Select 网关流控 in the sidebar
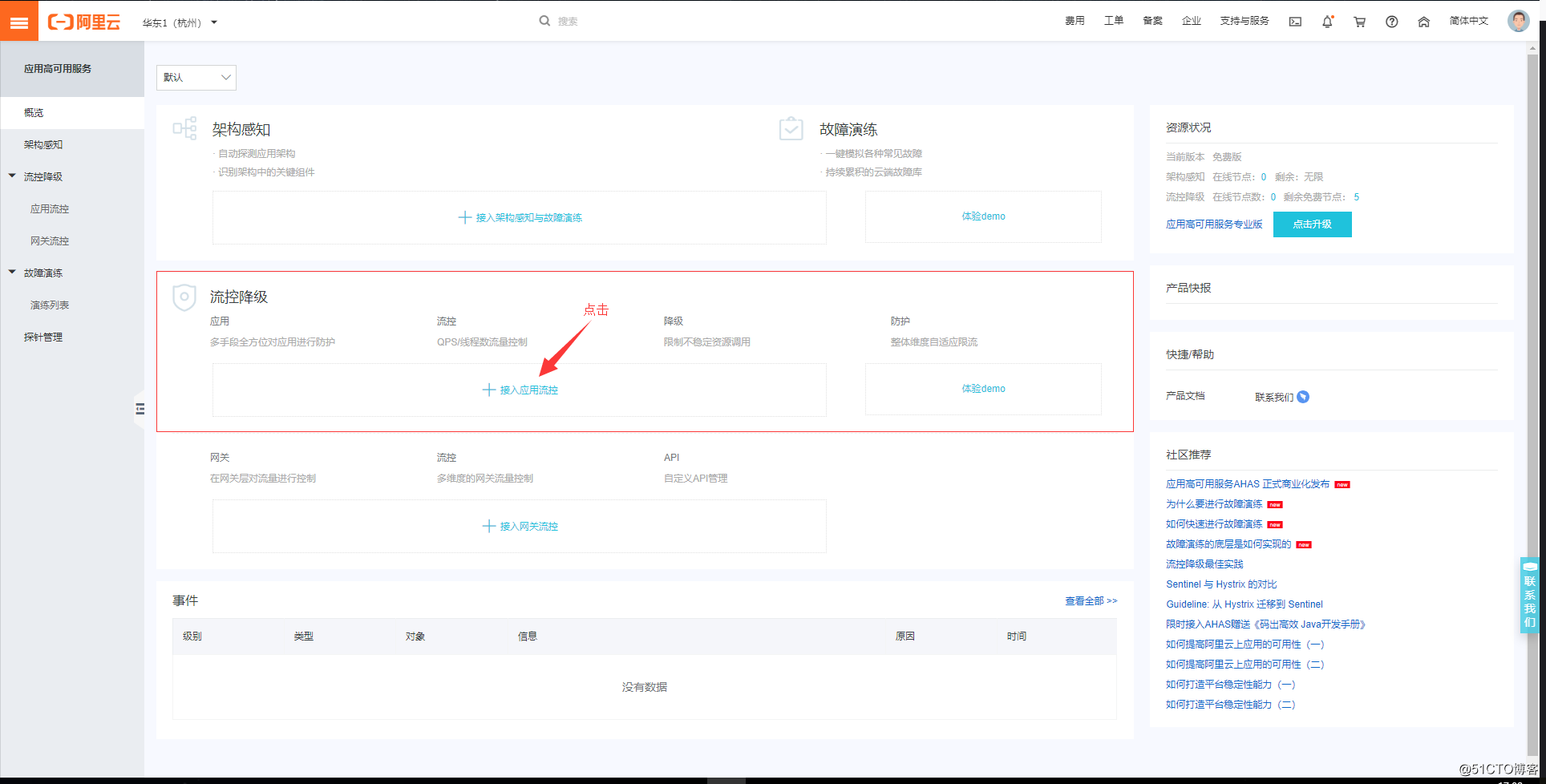Viewport: 1546px width, 784px height. [x=72, y=241]
